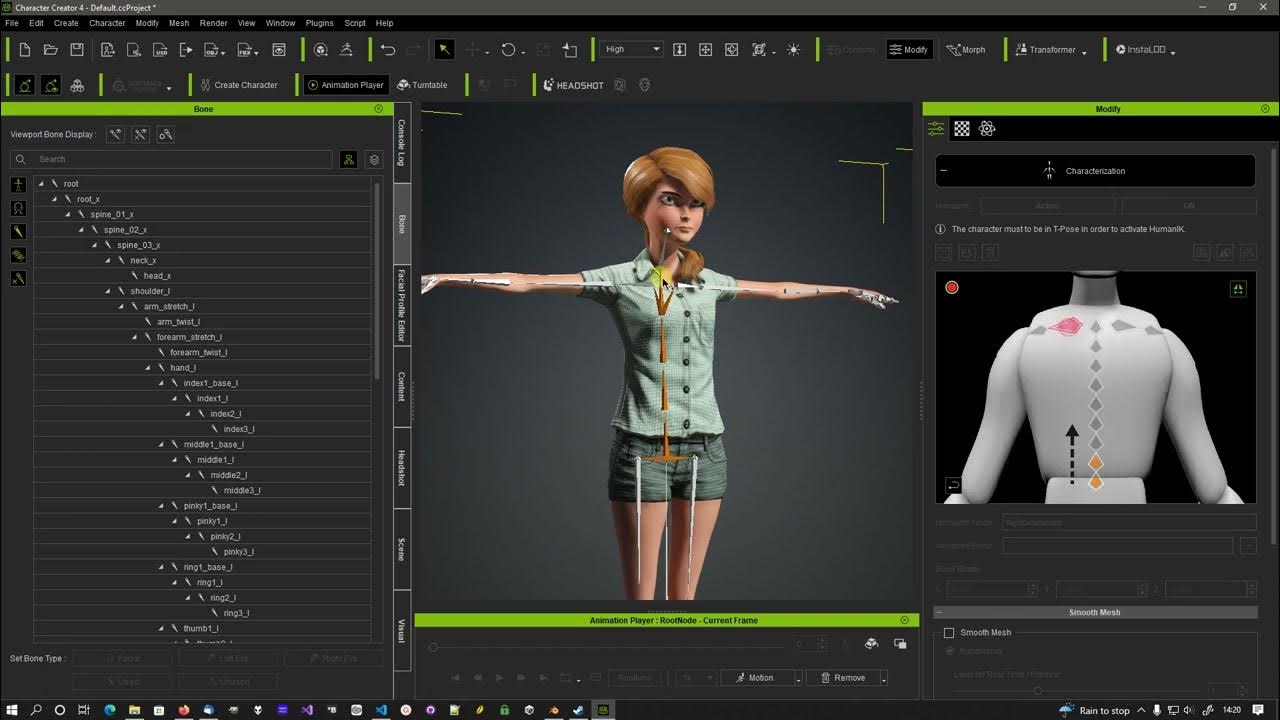Switch to the Scene side tab
This screenshot has width=1280, height=720.
(x=402, y=549)
